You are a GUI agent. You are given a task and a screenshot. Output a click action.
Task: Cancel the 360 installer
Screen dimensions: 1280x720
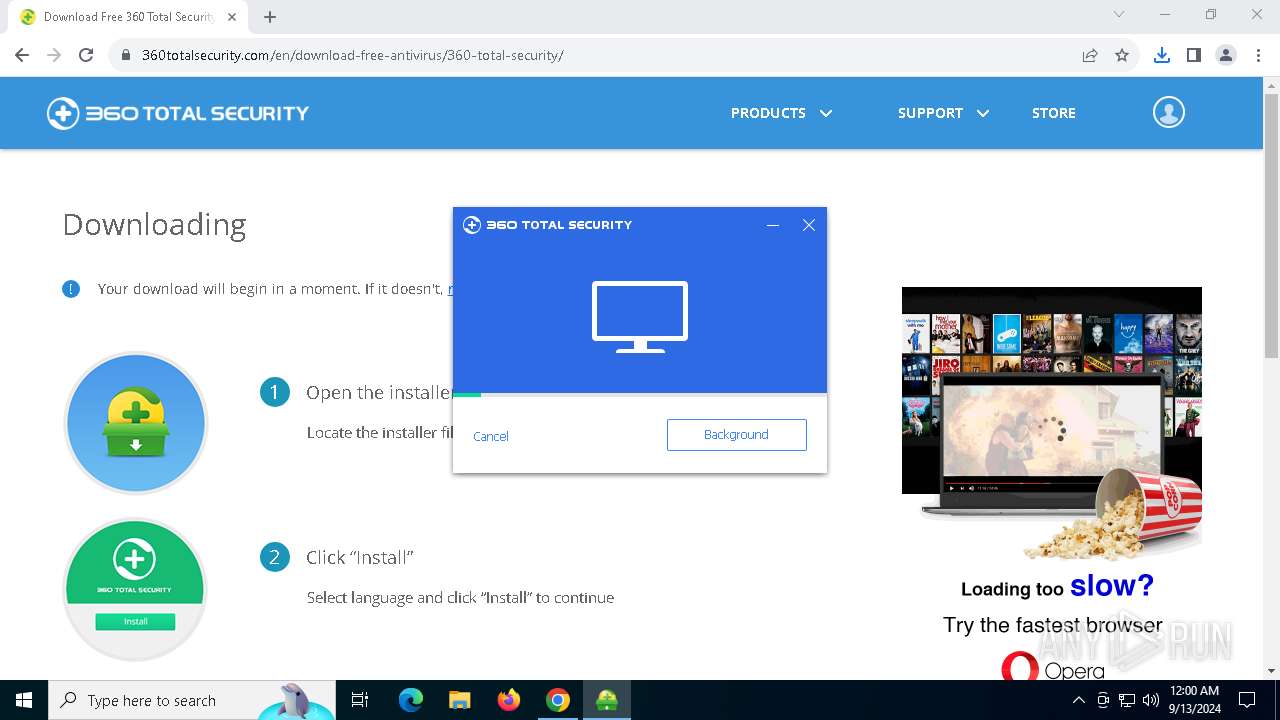491,436
